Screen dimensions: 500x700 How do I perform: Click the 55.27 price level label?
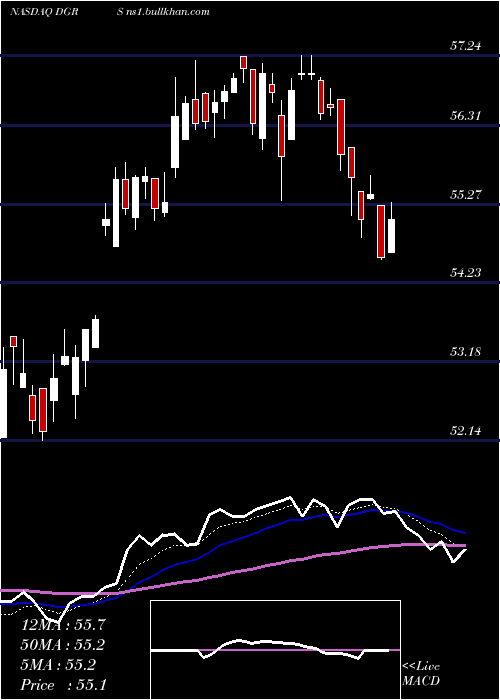466,195
